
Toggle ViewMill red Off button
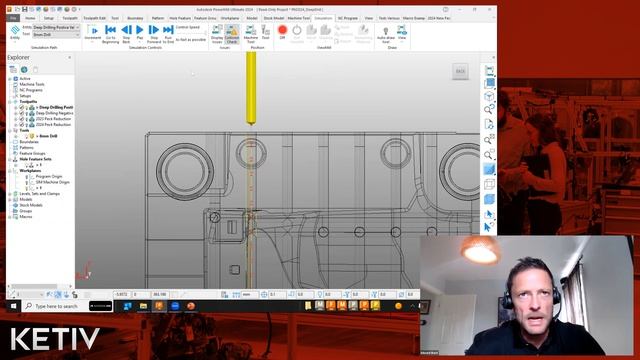282,32
